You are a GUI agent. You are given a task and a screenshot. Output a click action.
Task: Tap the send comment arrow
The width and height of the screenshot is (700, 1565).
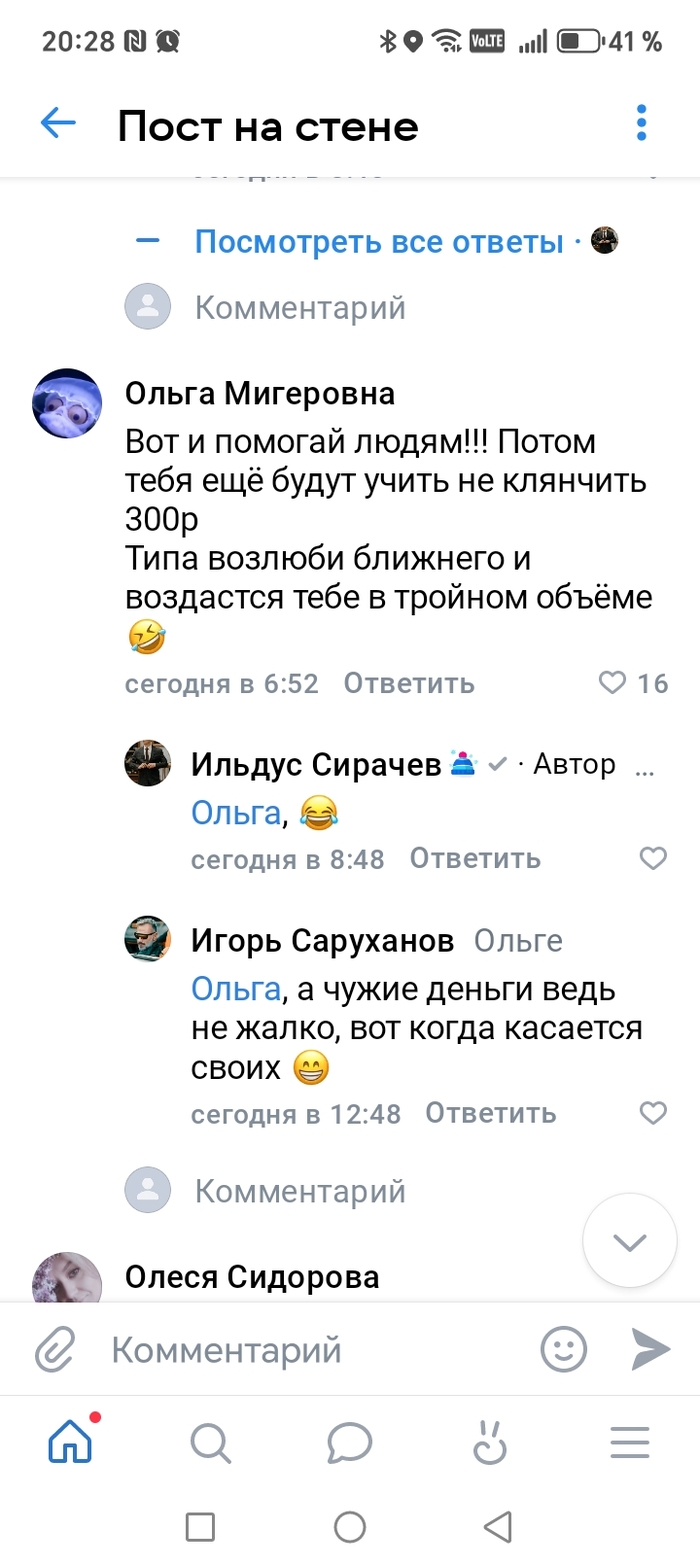point(650,1350)
